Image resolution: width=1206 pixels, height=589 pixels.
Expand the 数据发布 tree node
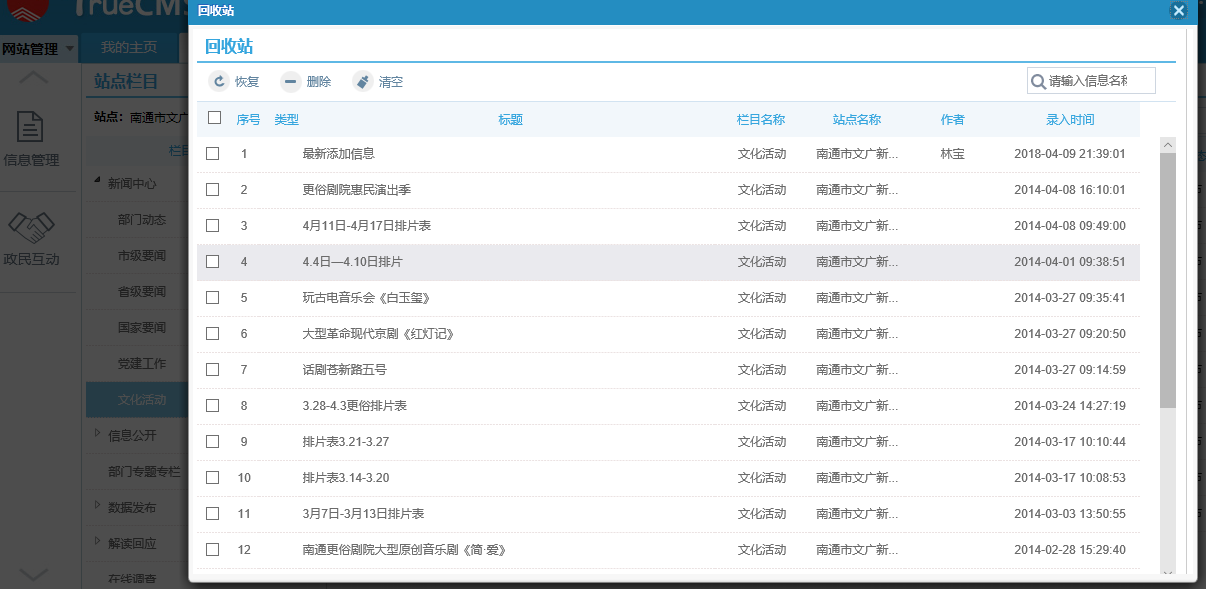coord(98,505)
